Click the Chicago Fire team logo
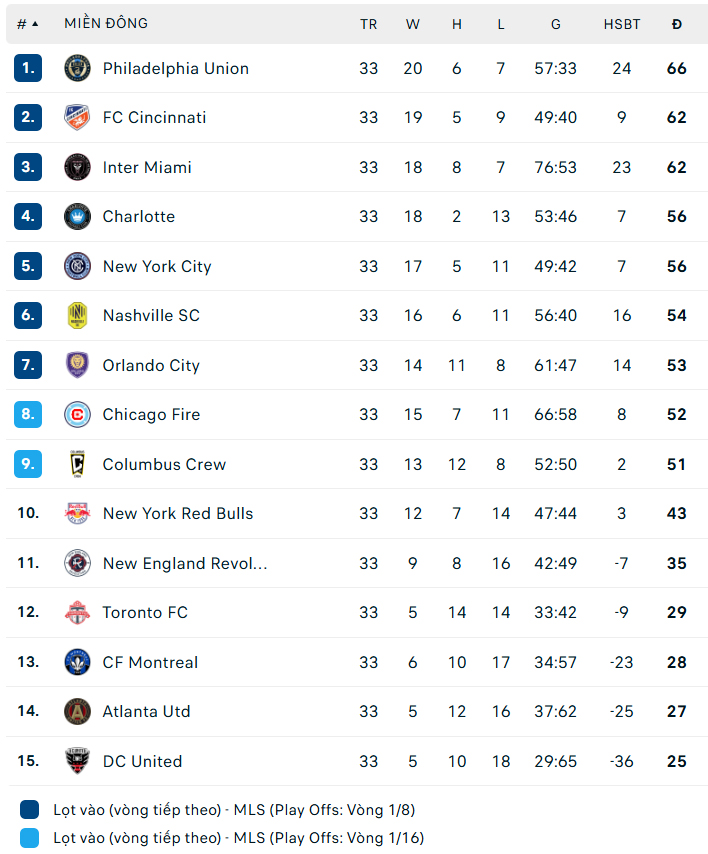708x854 pixels. point(77,414)
